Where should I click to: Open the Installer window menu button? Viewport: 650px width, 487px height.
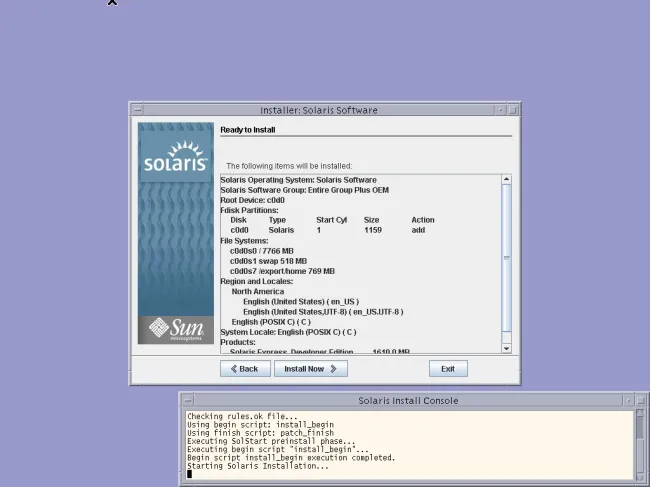click(x=138, y=110)
